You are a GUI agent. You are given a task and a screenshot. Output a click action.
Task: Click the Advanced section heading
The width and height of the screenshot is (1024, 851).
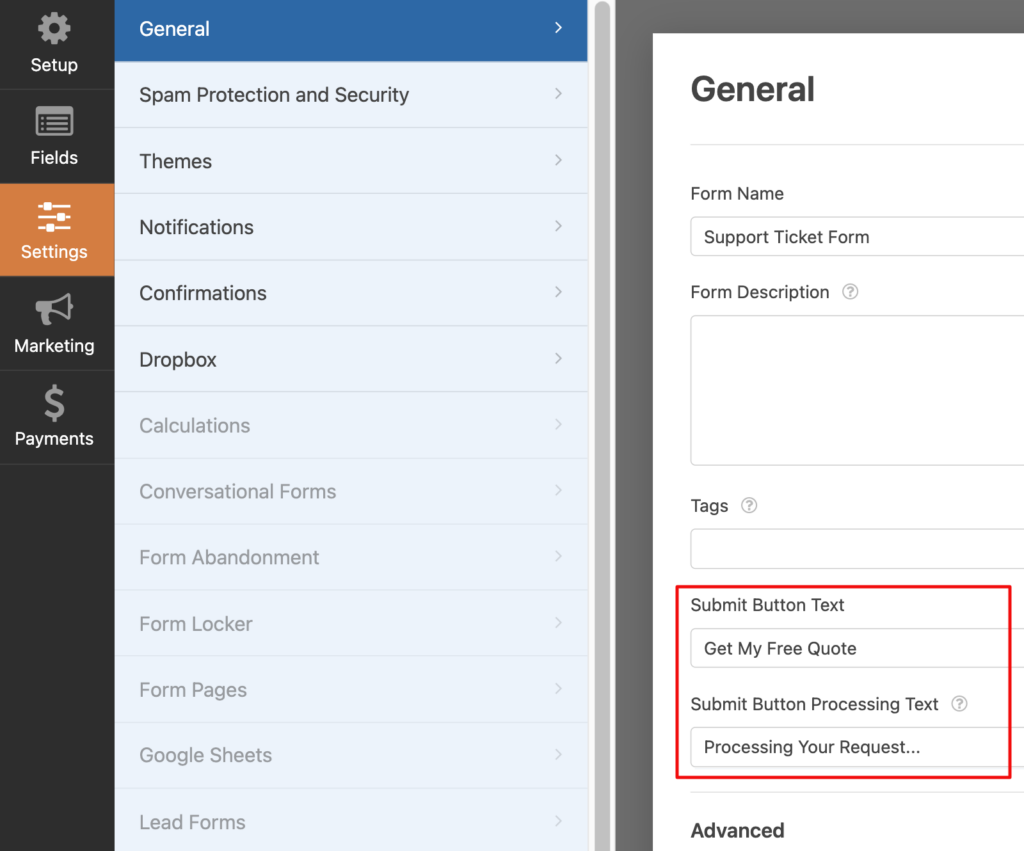[x=737, y=830]
